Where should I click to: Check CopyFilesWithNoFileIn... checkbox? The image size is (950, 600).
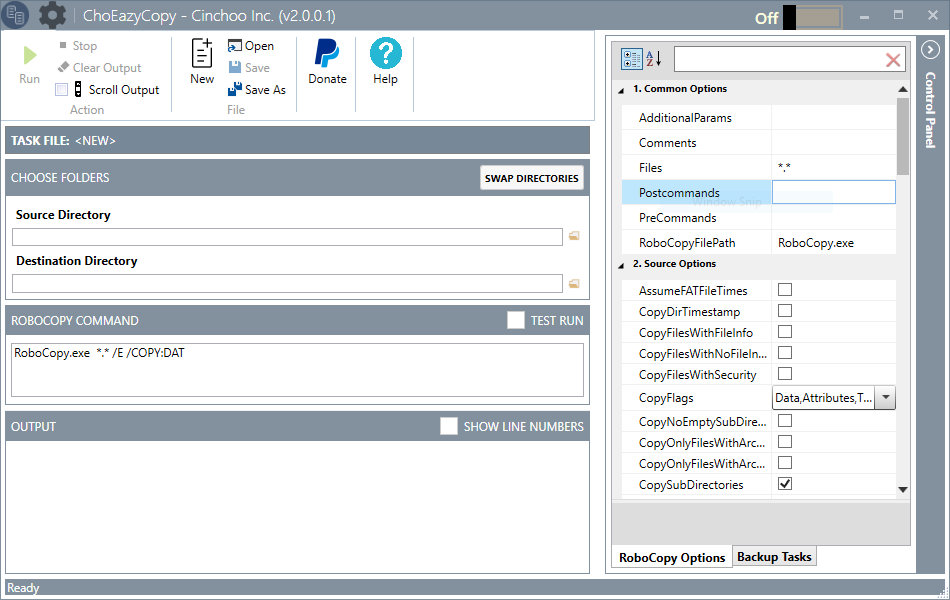tap(785, 353)
